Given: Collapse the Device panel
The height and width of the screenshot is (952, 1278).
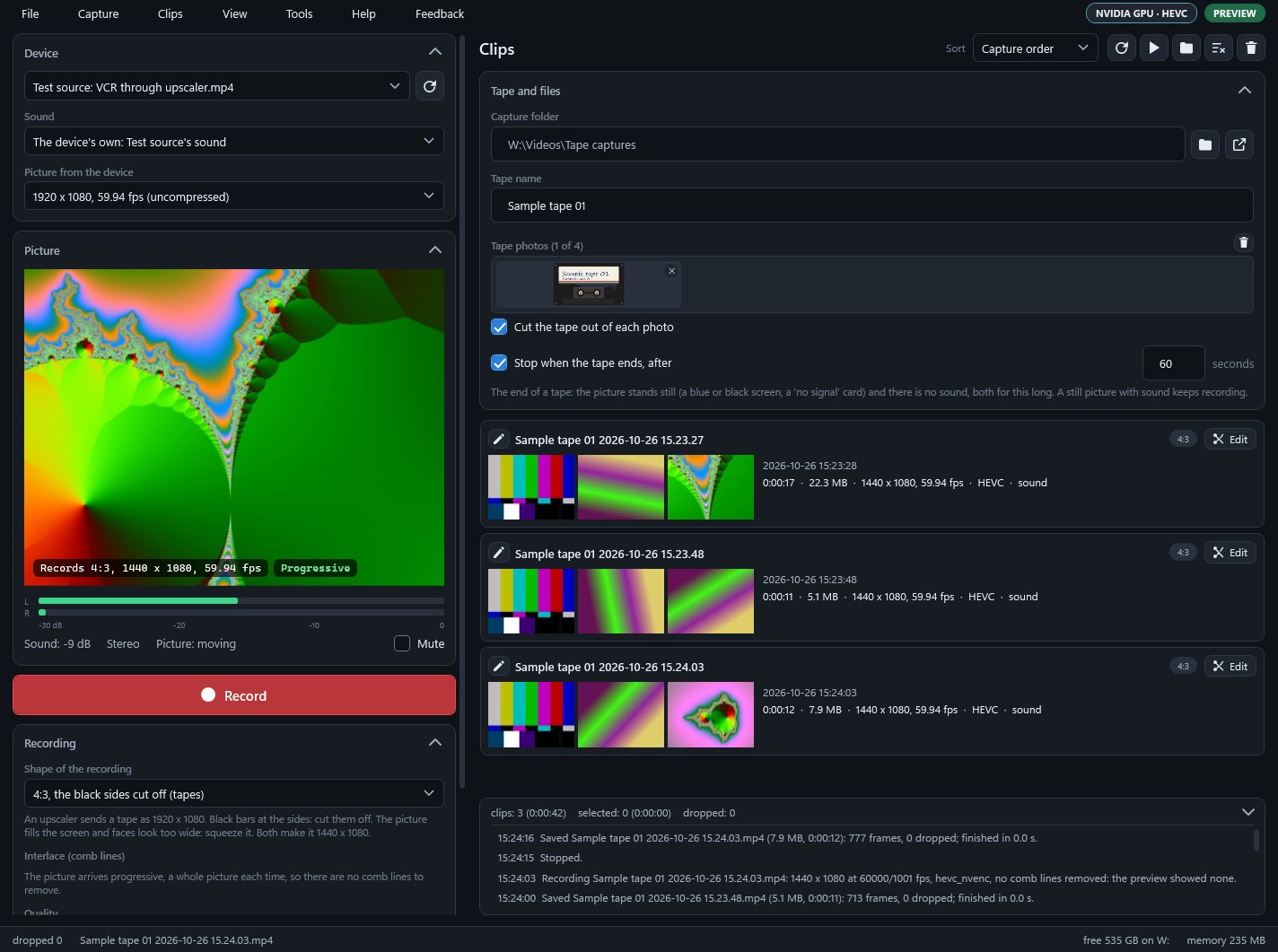Looking at the screenshot, I should click(x=435, y=53).
